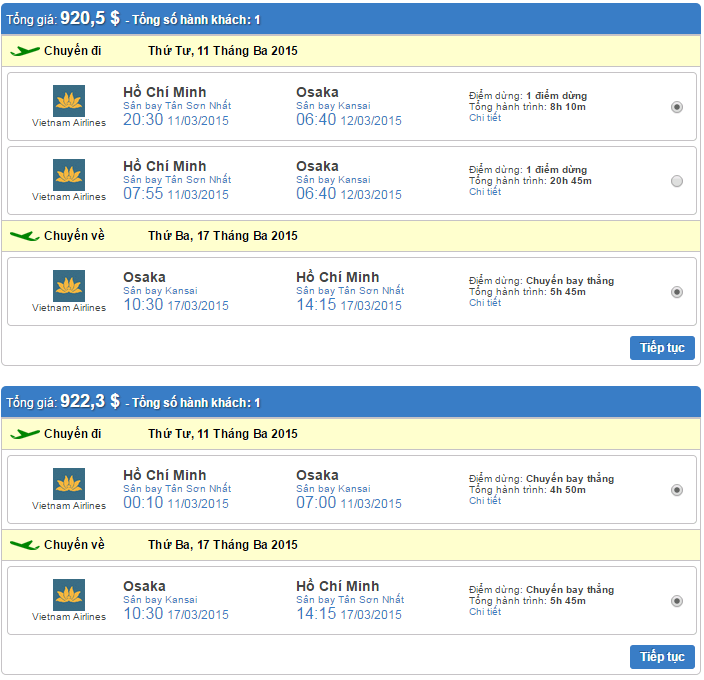
Task: Click departing plane icon in 922,3 $ fare
Action: 25,434
